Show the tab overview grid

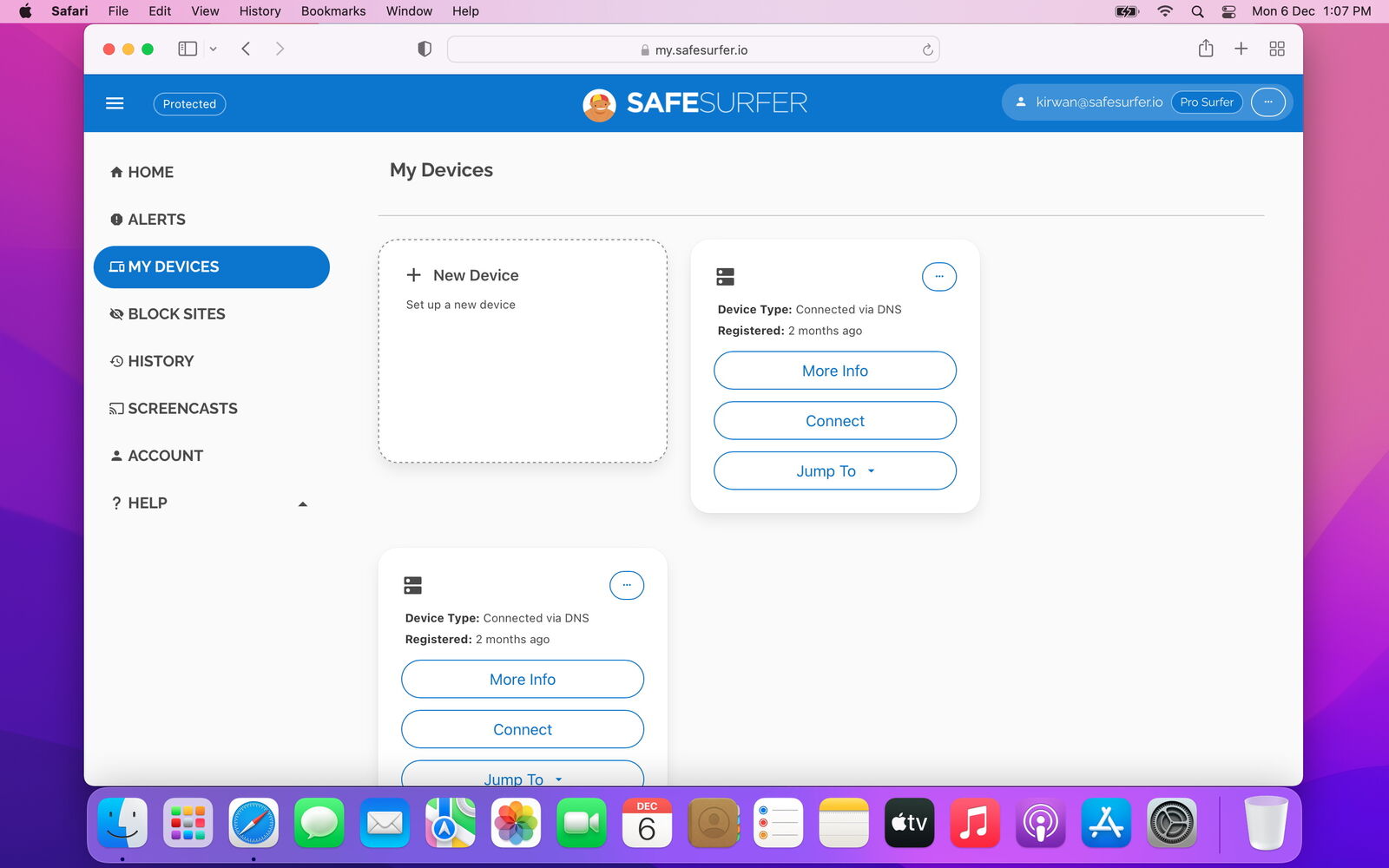pos(1277,49)
